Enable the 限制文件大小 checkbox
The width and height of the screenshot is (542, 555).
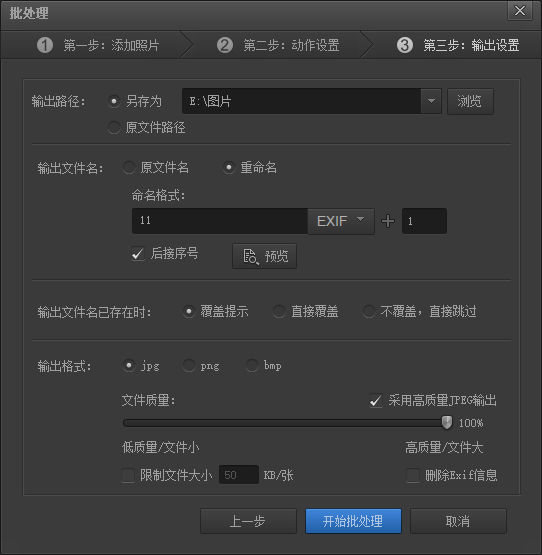pyautogui.click(x=128, y=475)
